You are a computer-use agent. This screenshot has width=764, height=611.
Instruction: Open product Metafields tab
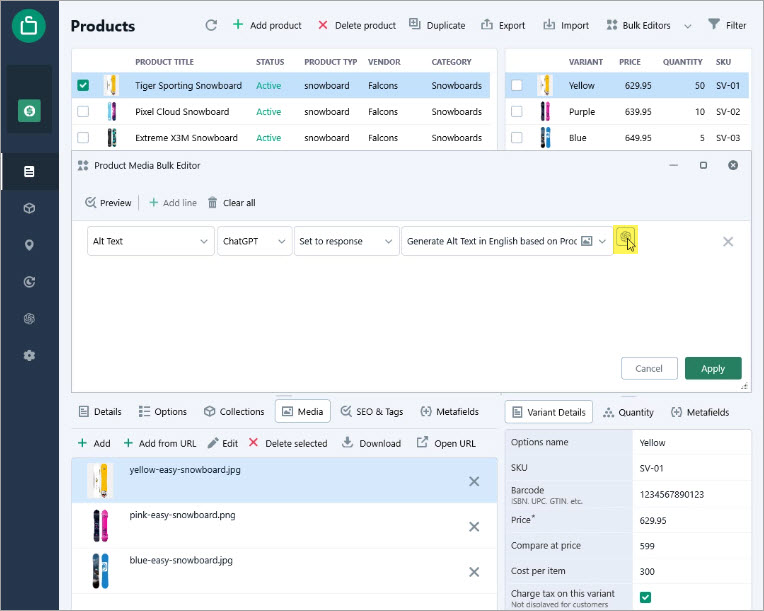[449, 412]
